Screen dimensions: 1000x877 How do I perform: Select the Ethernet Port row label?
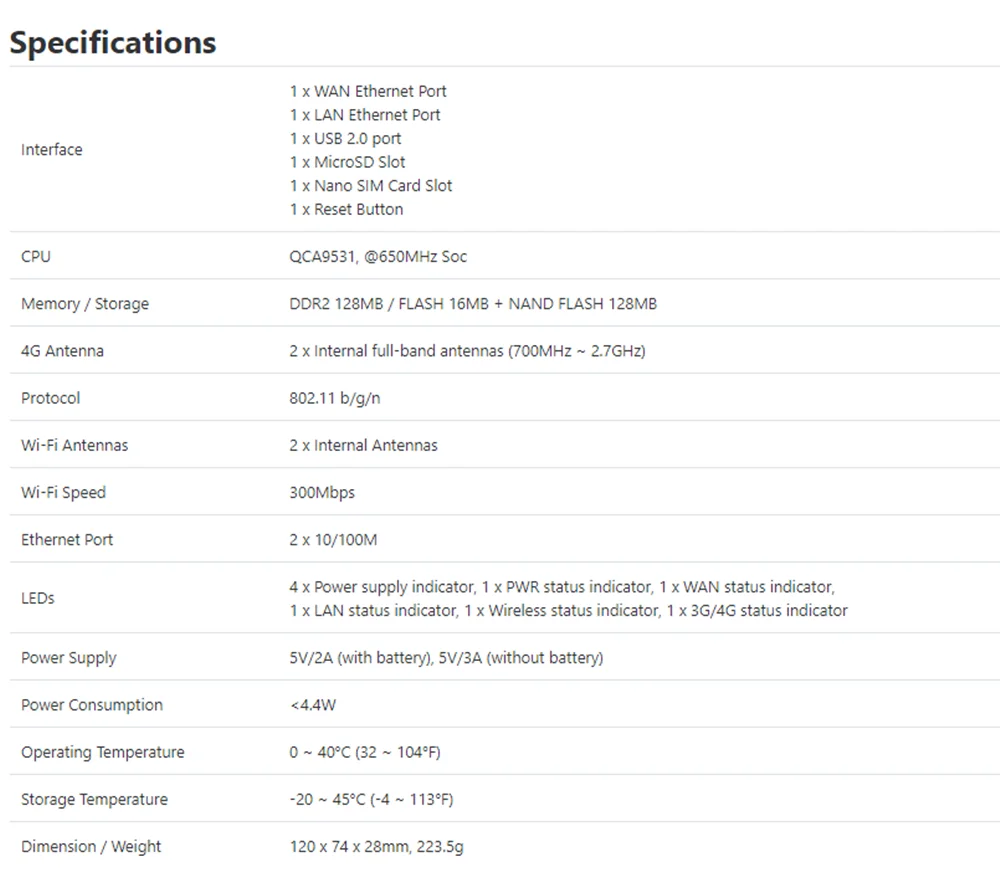(66, 540)
